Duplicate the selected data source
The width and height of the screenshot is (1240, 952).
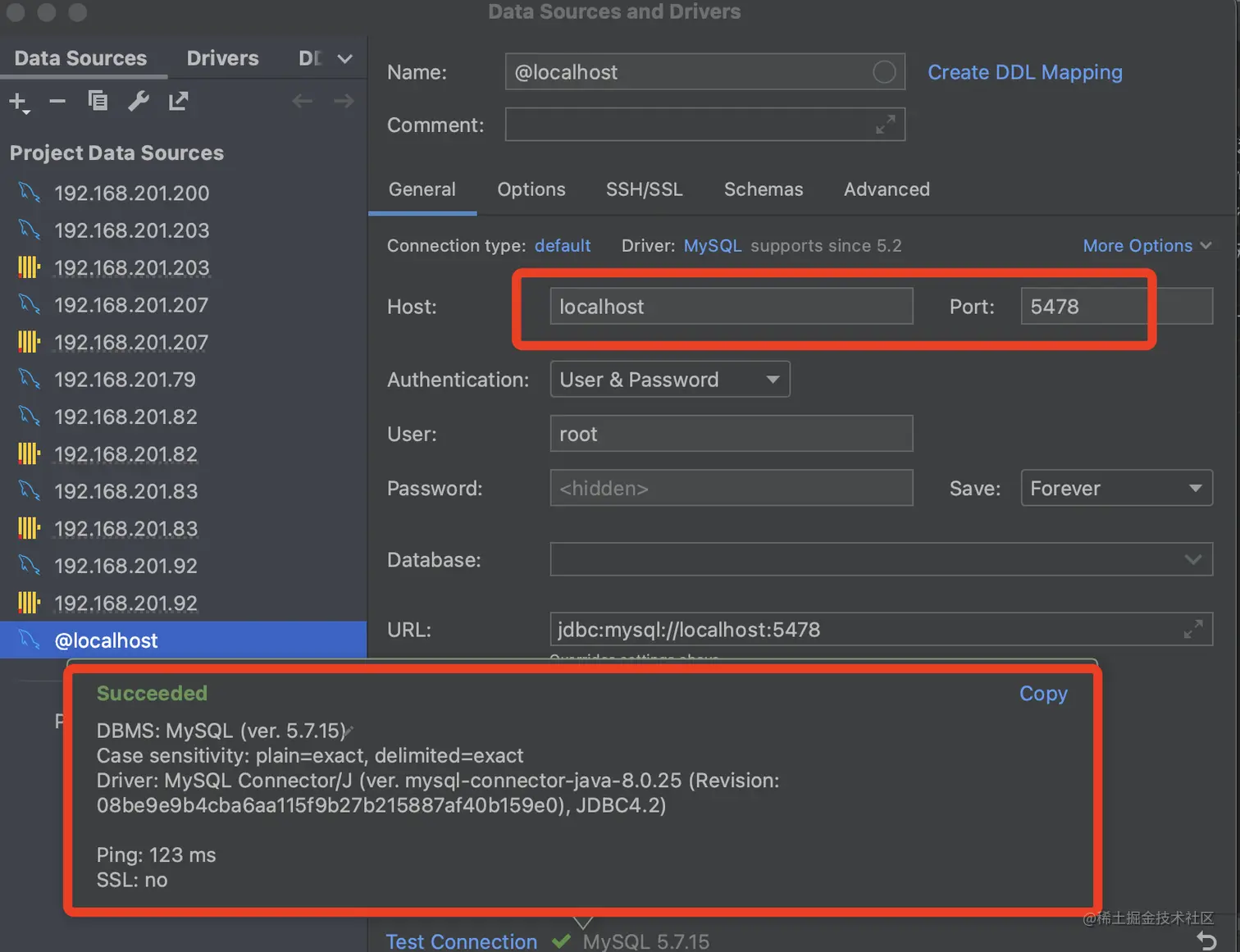click(x=98, y=101)
